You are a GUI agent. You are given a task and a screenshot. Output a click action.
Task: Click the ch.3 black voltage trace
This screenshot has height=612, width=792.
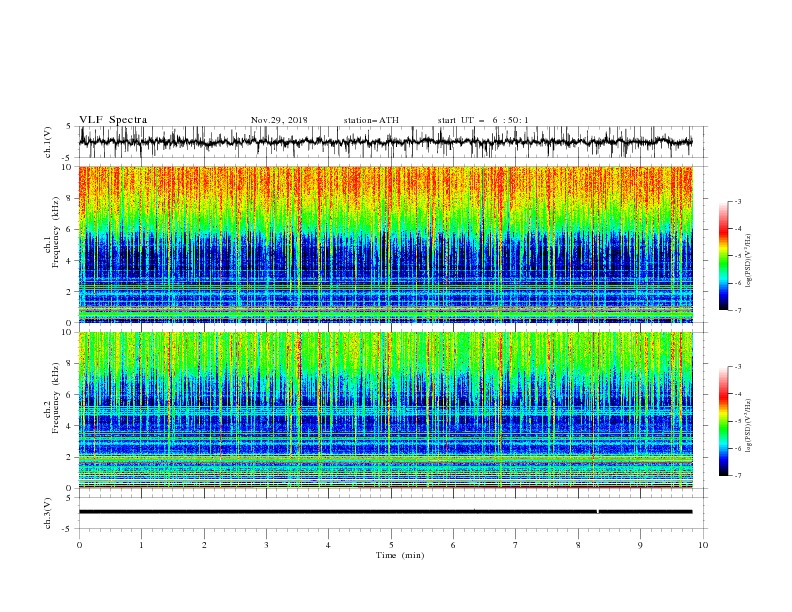coord(385,512)
